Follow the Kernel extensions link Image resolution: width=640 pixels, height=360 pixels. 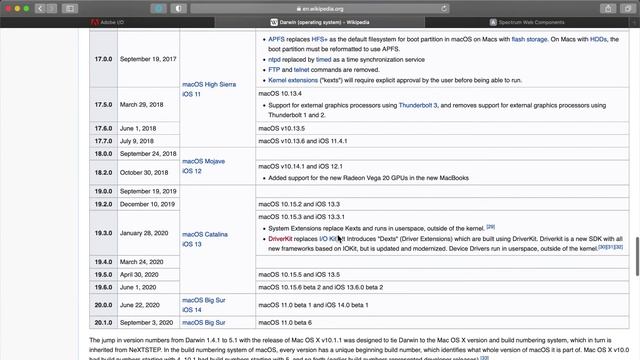(x=293, y=80)
